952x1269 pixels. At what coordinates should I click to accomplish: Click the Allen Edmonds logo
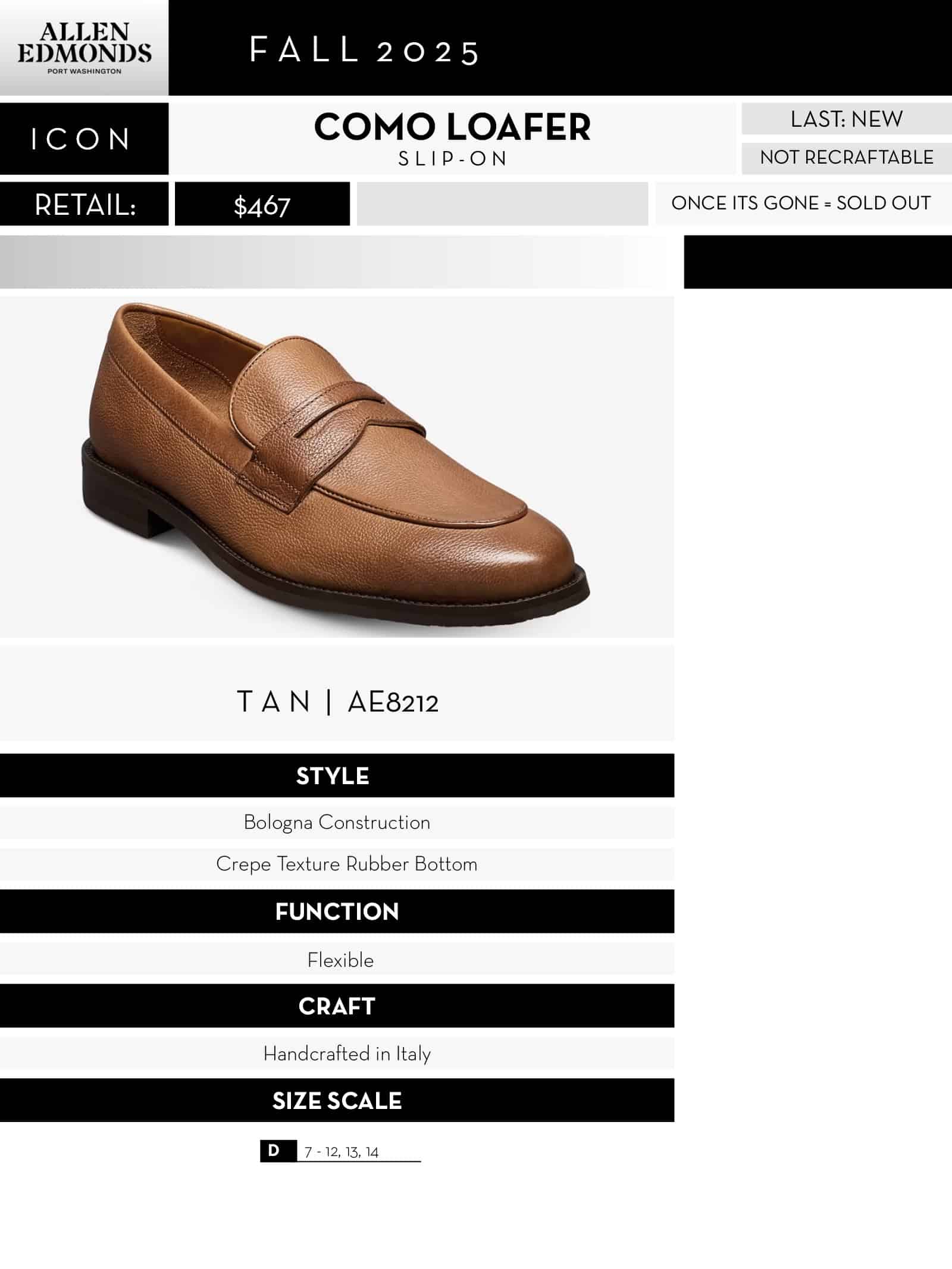[x=84, y=48]
